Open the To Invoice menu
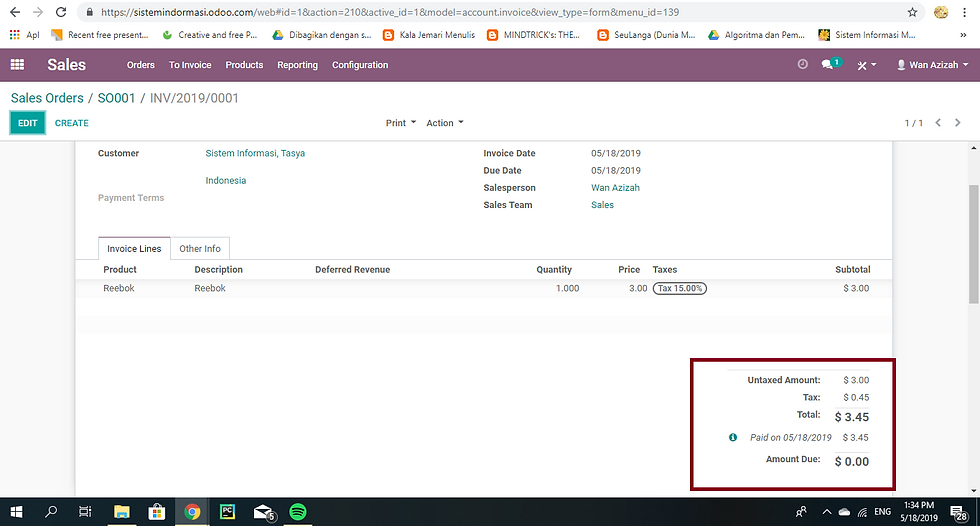 [x=190, y=65]
